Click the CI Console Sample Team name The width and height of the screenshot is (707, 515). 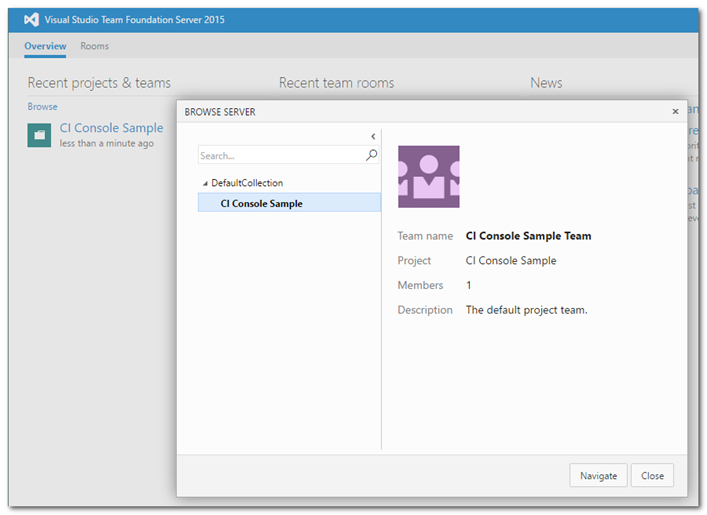point(528,237)
